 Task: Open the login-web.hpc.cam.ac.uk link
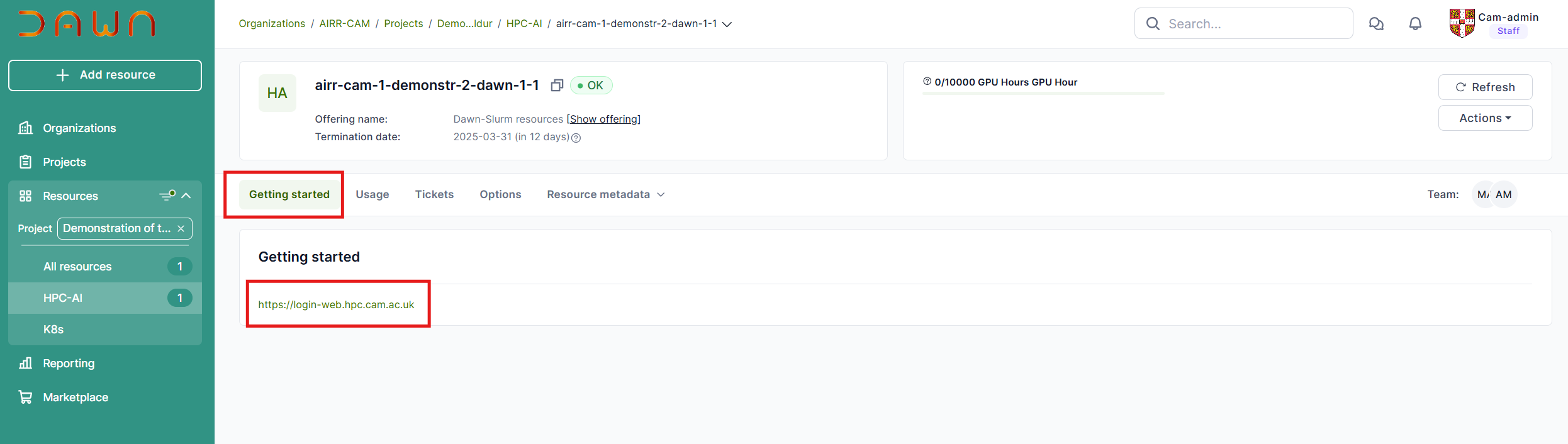point(336,305)
